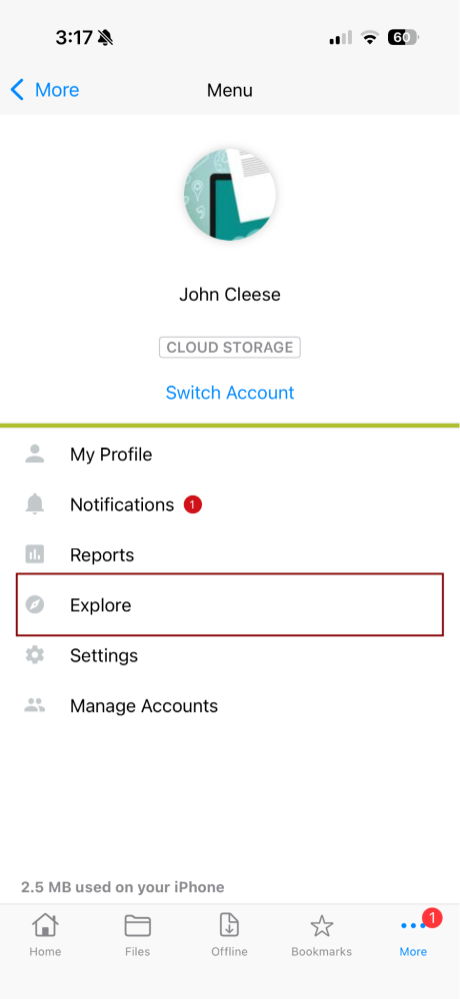This screenshot has width=460, height=999.
Task: Select the Explore menu label
Action: click(x=101, y=605)
